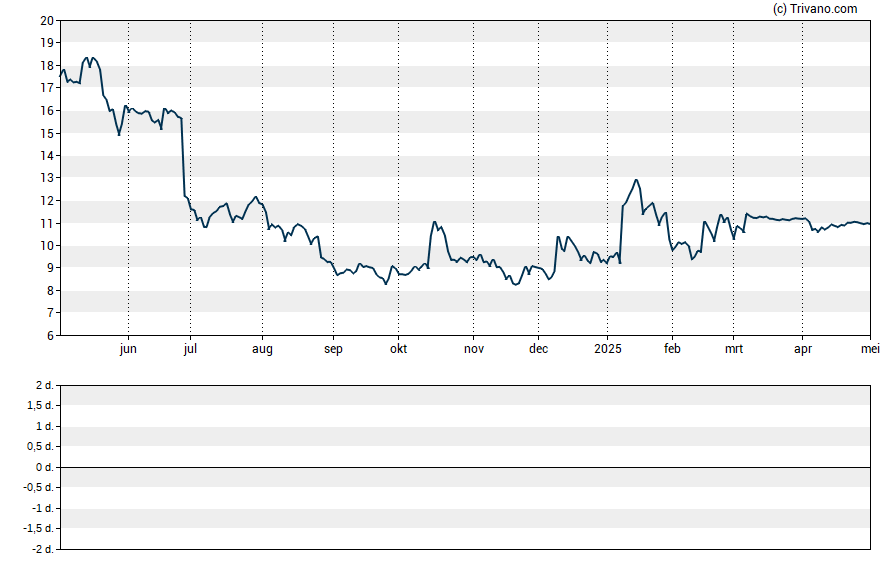Image resolution: width=888 pixels, height=565 pixels.
Task: Click the price axis value 9
Action: tap(50, 268)
